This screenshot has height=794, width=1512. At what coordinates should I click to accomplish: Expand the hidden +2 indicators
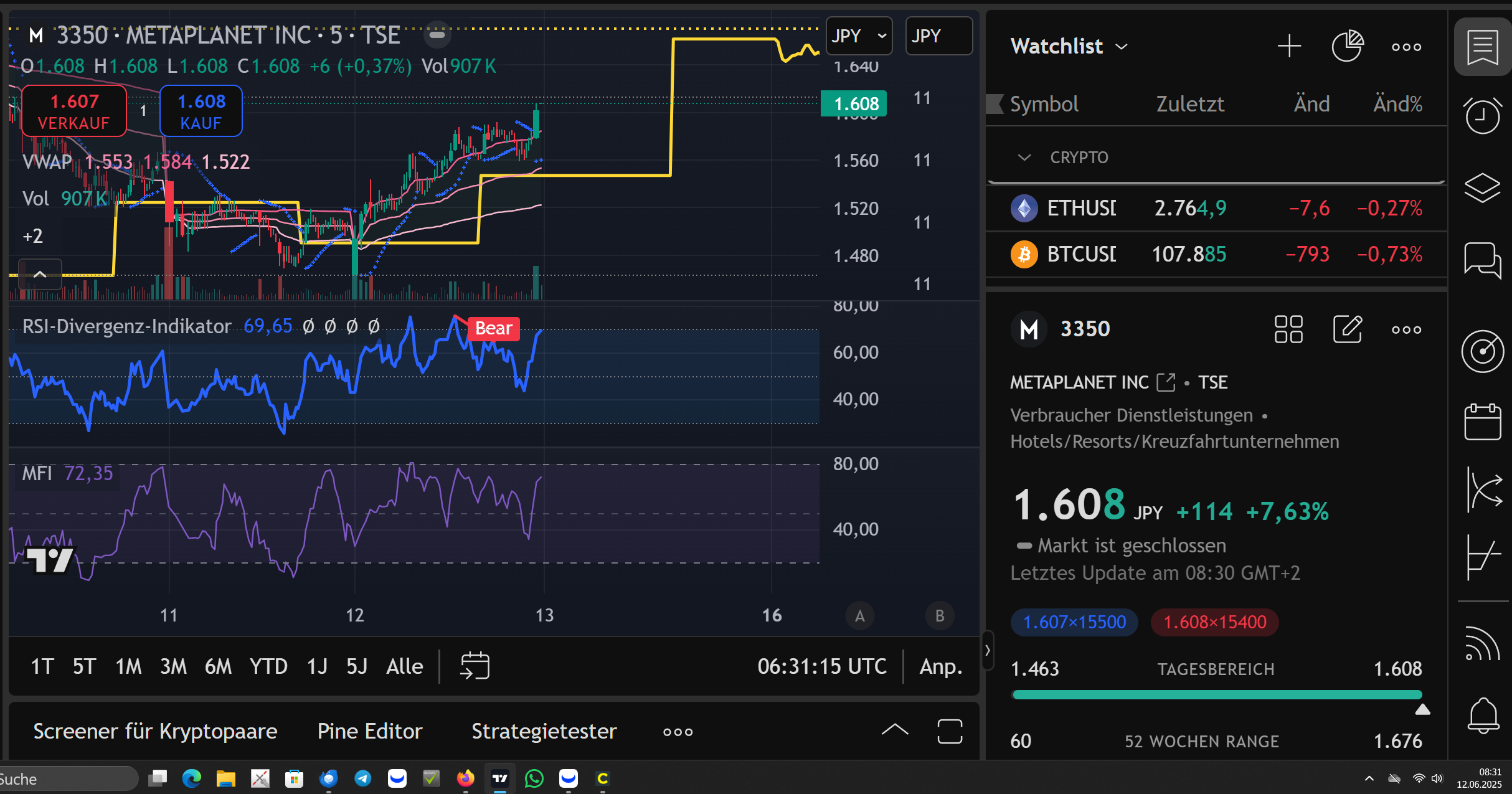pos(32,236)
